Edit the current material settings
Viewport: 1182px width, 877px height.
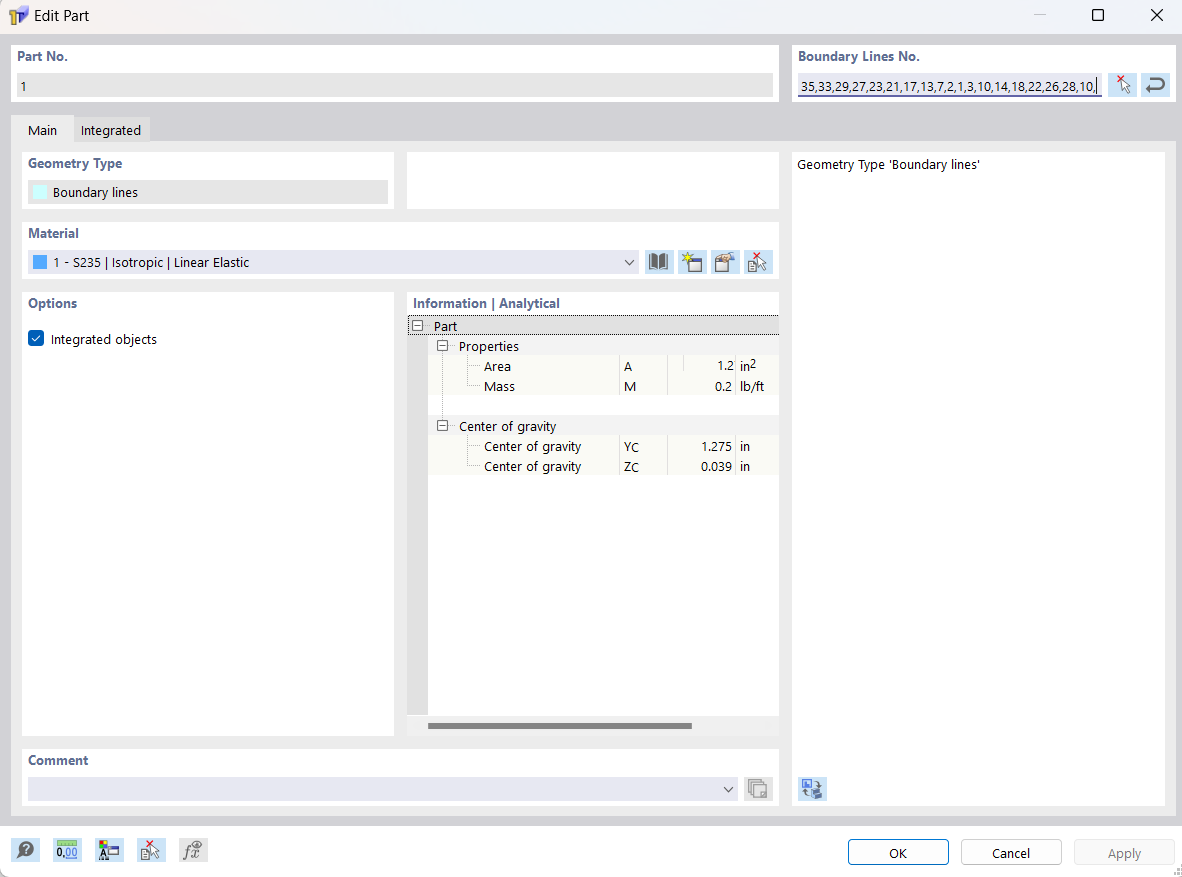[x=724, y=261]
